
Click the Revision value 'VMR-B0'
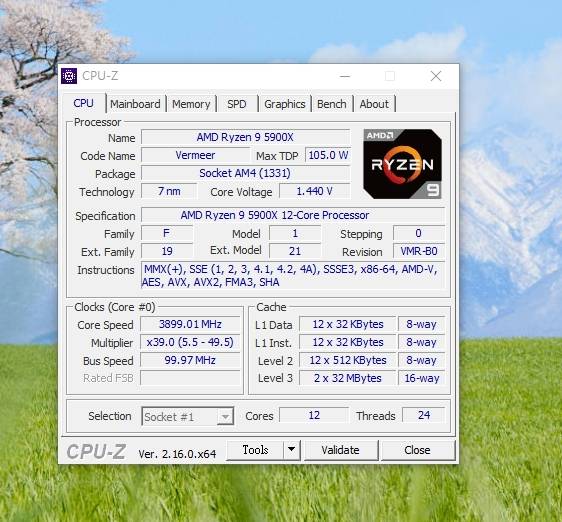pos(419,251)
